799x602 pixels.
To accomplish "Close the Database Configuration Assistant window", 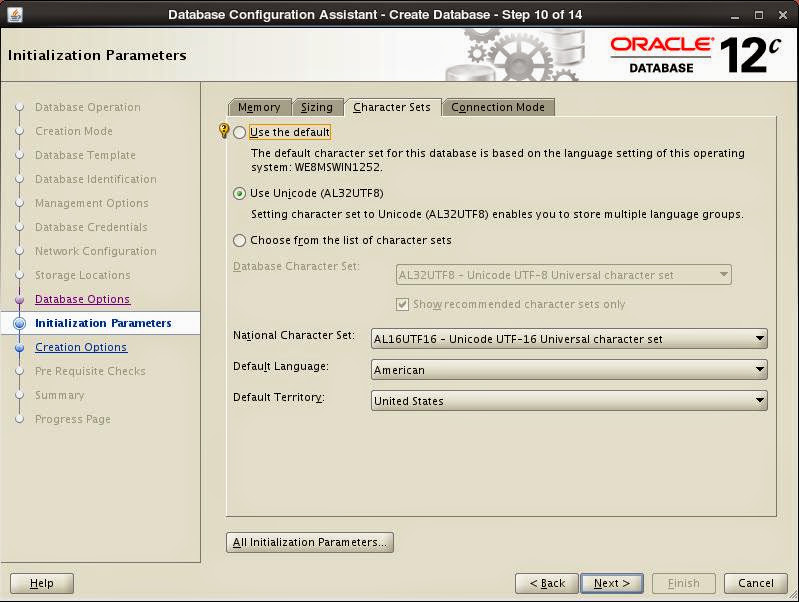I will 783,15.
